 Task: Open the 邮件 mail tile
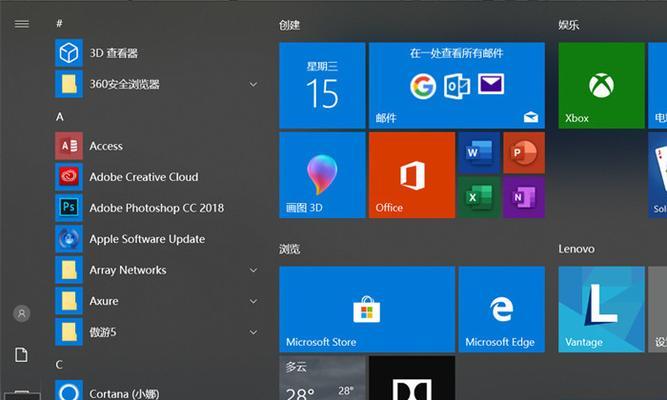457,86
